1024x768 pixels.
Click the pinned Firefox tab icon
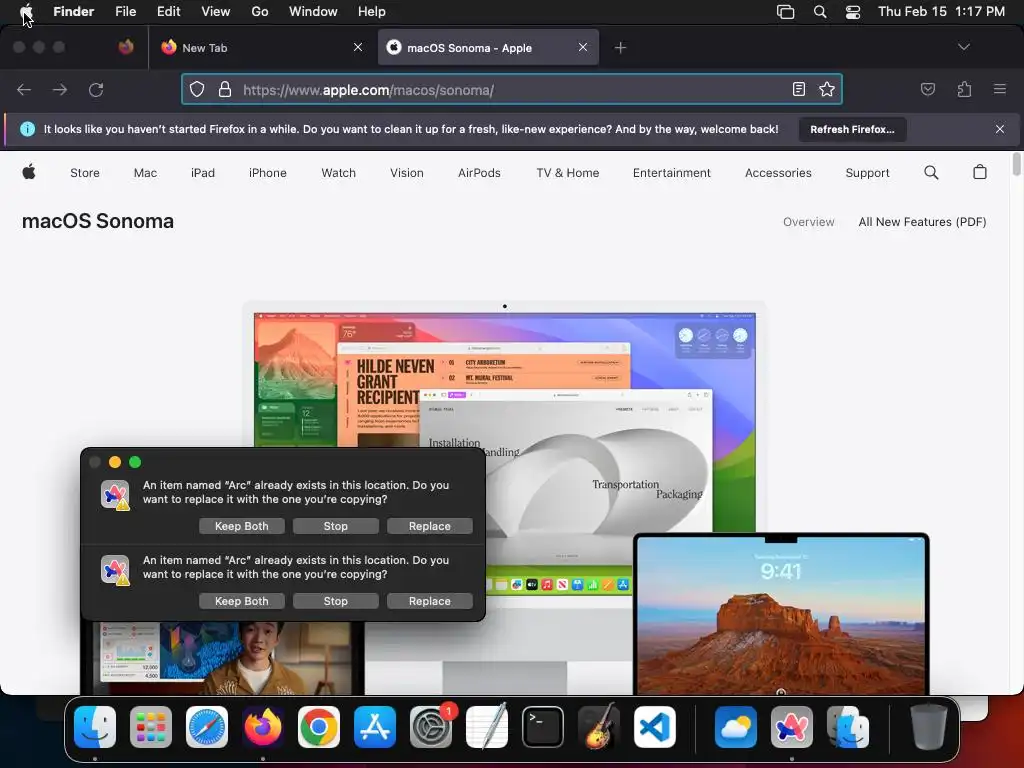pos(126,47)
